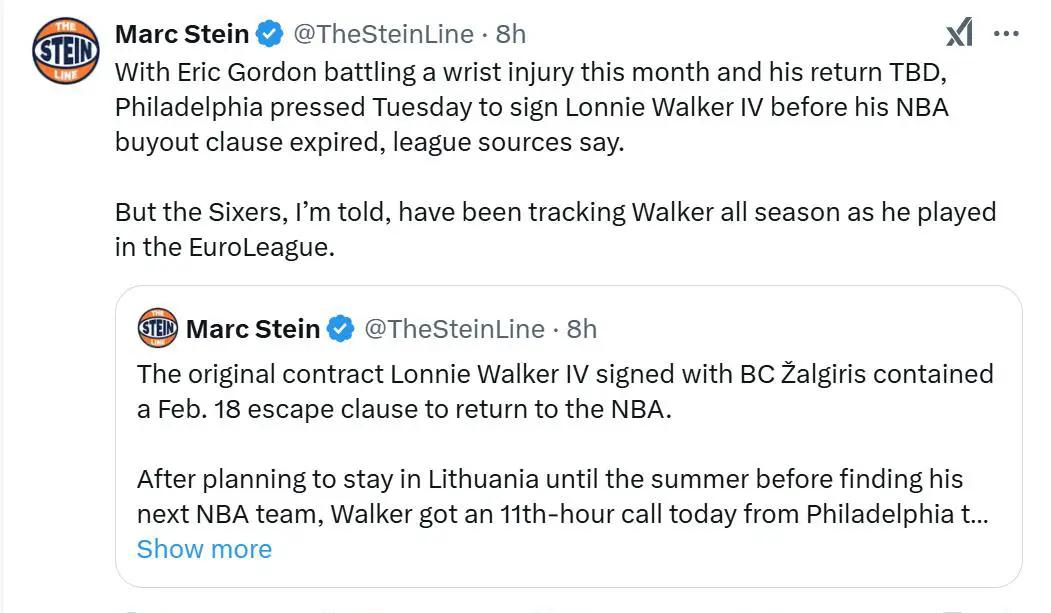
Task: Click Marc Stein name in quoted tweet
Action: (253, 328)
